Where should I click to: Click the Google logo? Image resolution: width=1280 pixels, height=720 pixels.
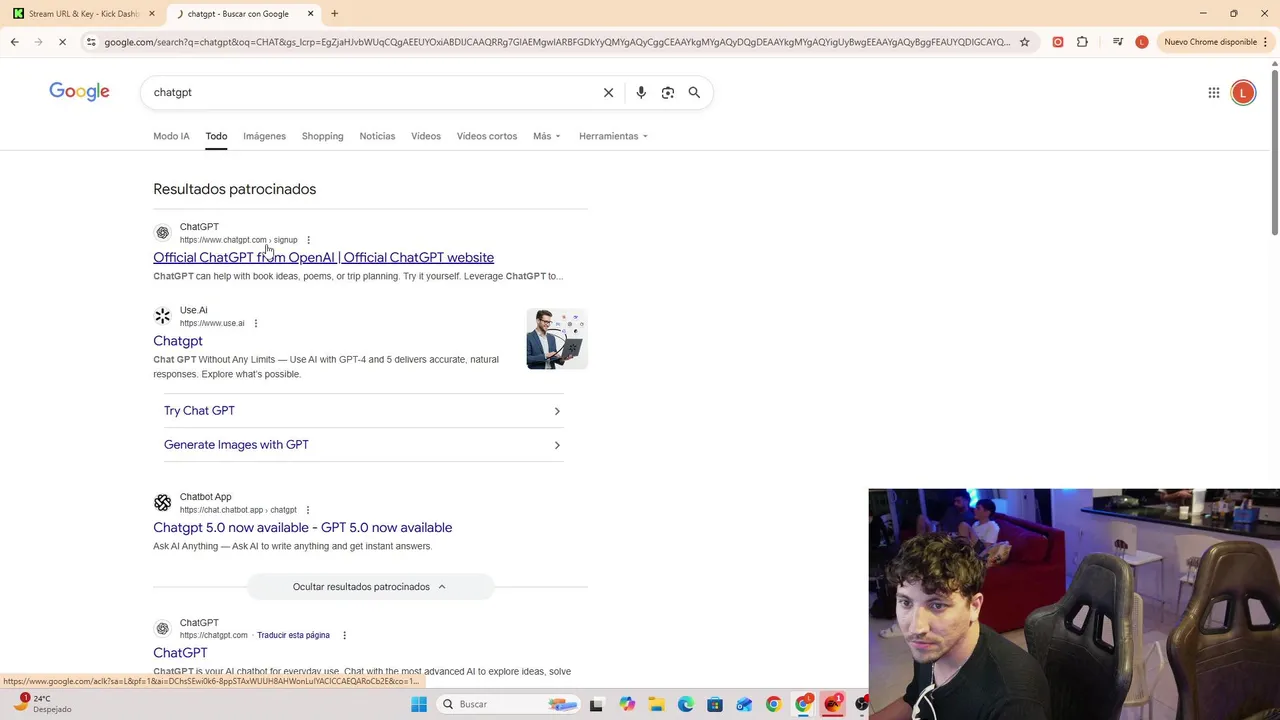tap(79, 92)
